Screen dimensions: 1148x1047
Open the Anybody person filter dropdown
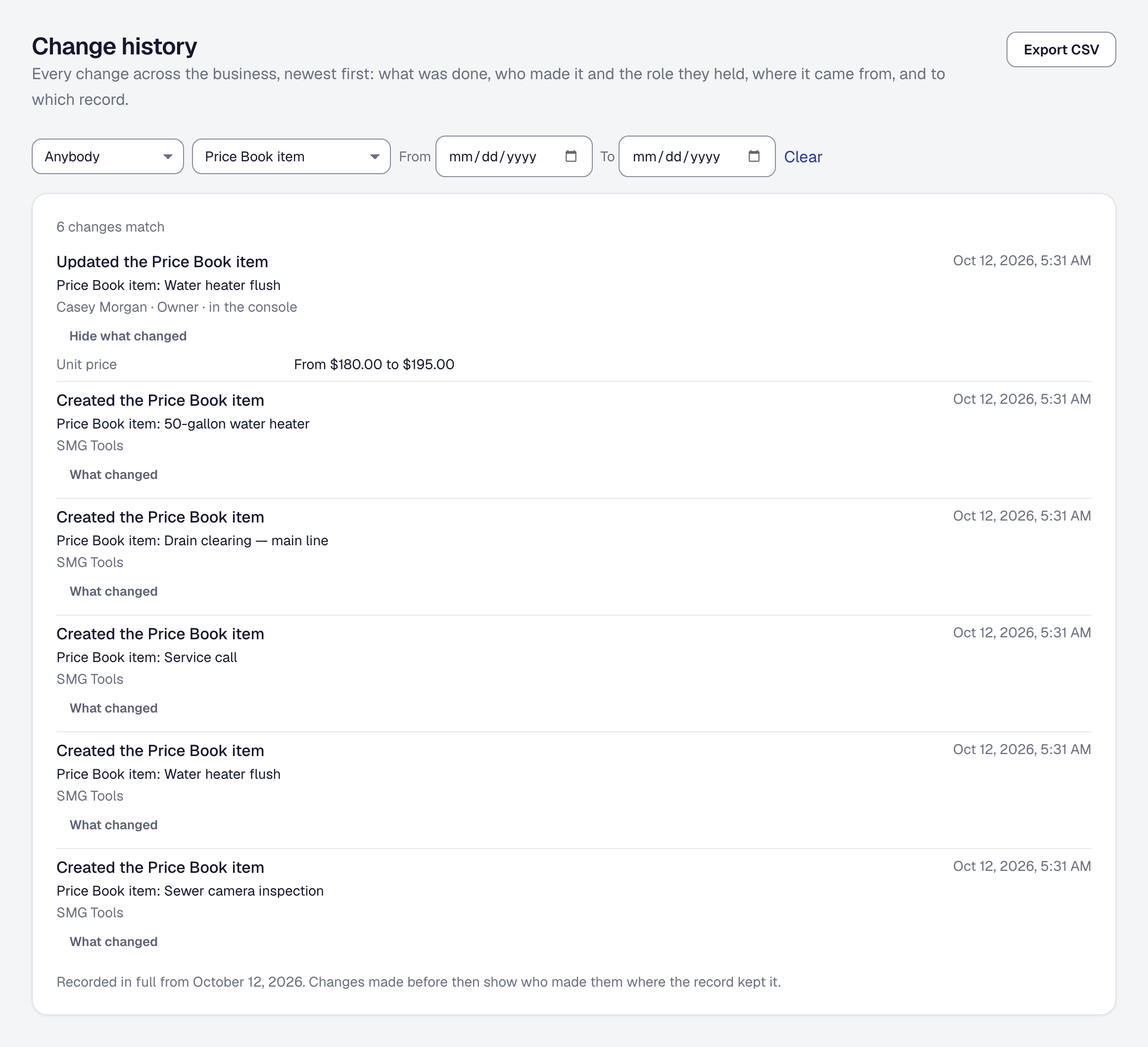tap(108, 156)
